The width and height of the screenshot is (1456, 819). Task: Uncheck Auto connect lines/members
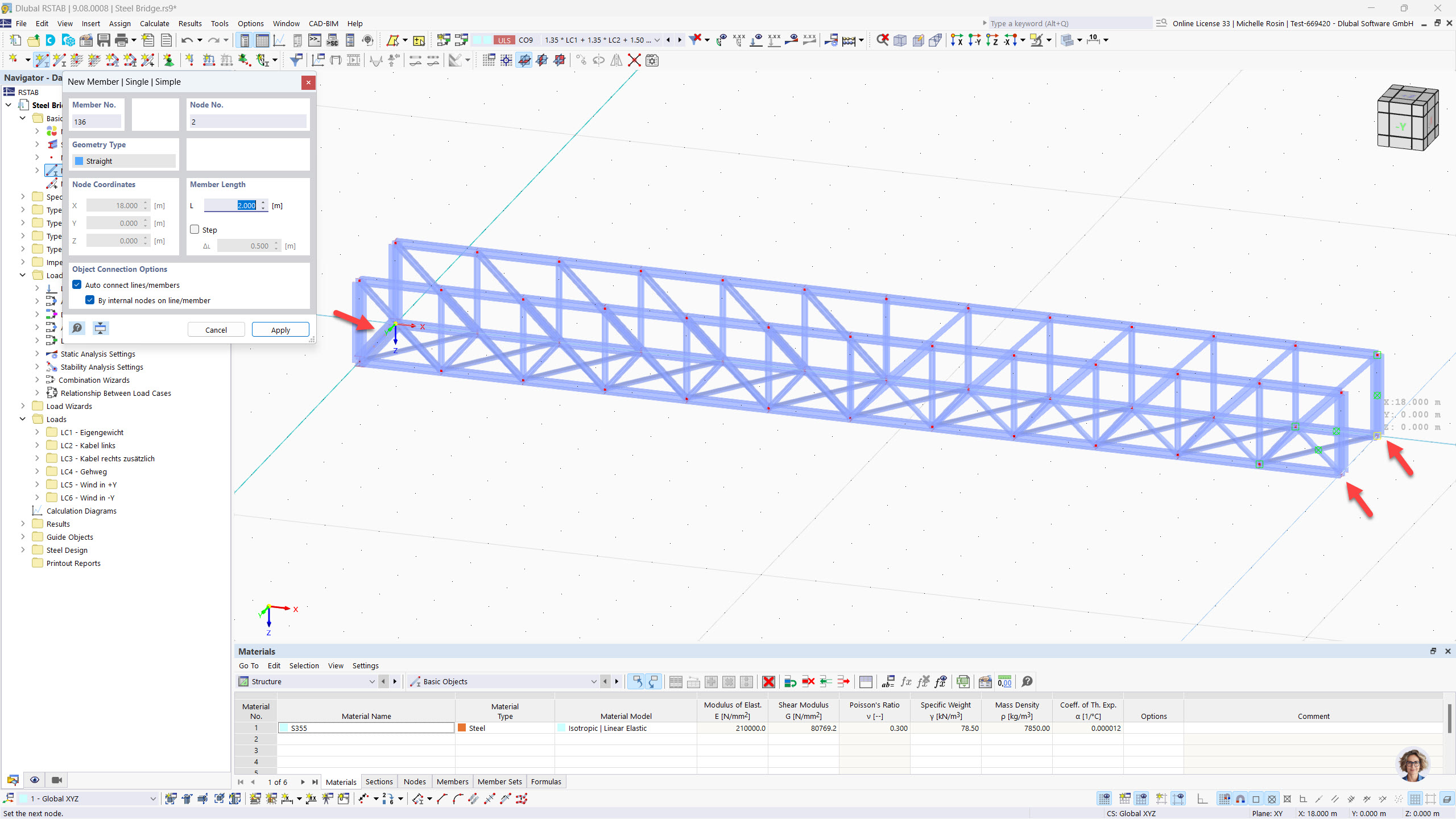(77, 285)
